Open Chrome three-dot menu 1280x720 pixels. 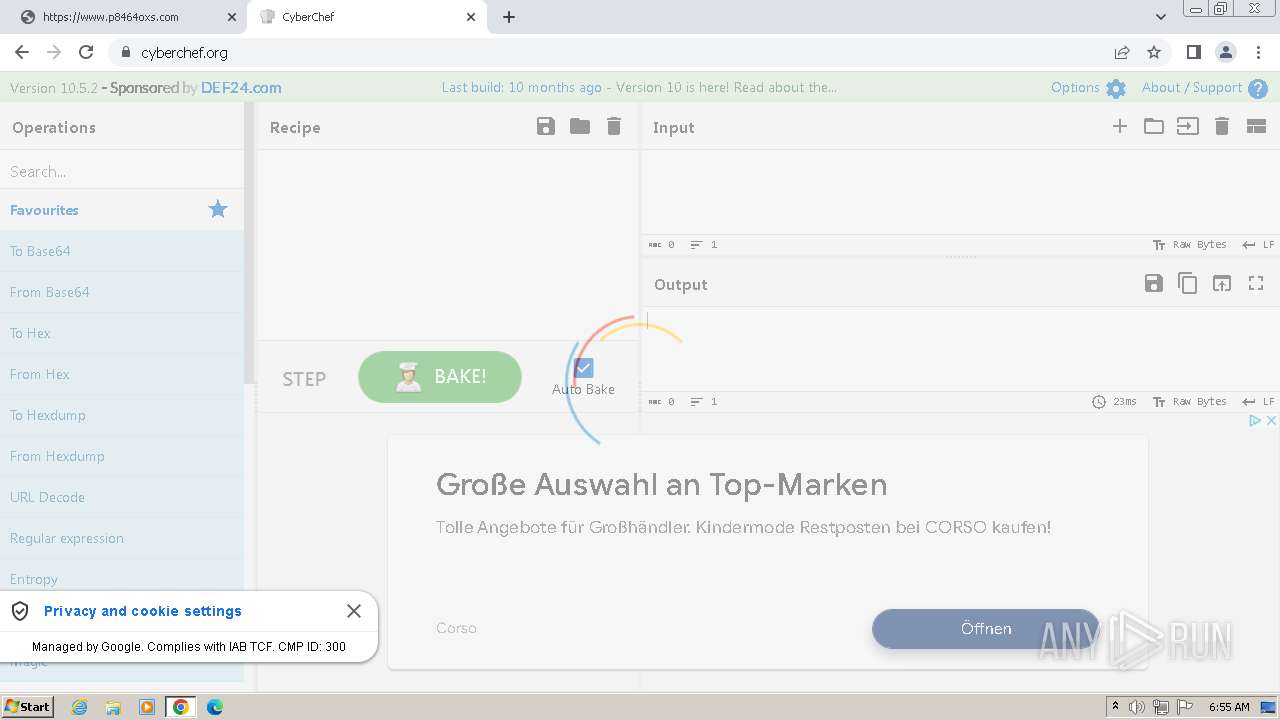[x=1259, y=52]
